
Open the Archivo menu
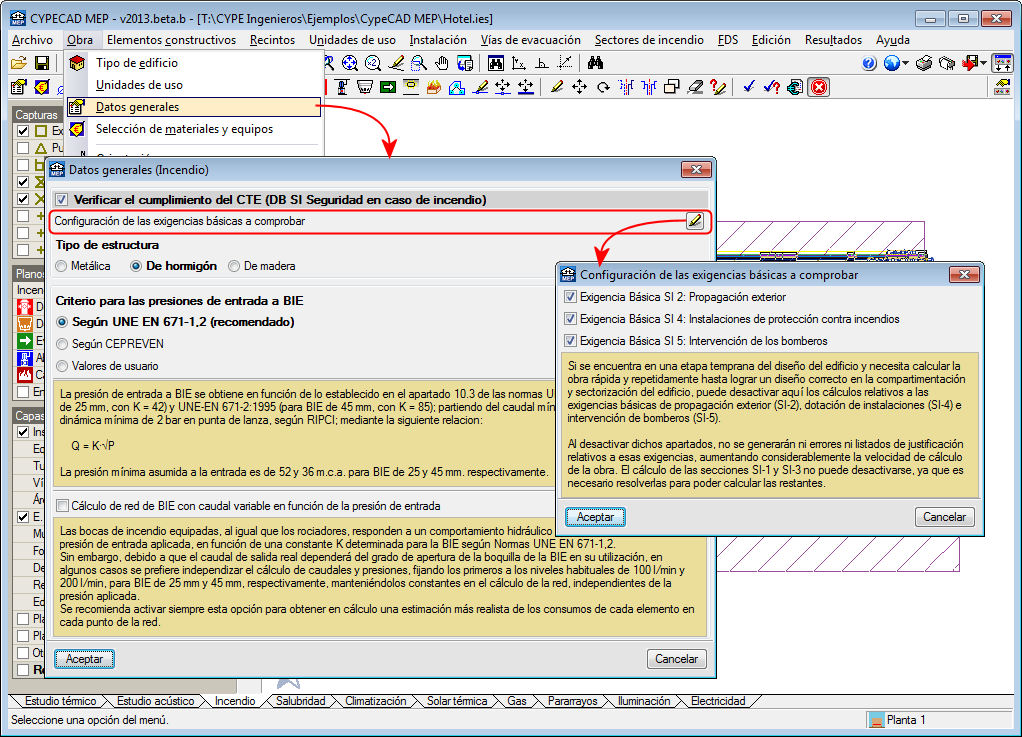pyautogui.click(x=32, y=40)
